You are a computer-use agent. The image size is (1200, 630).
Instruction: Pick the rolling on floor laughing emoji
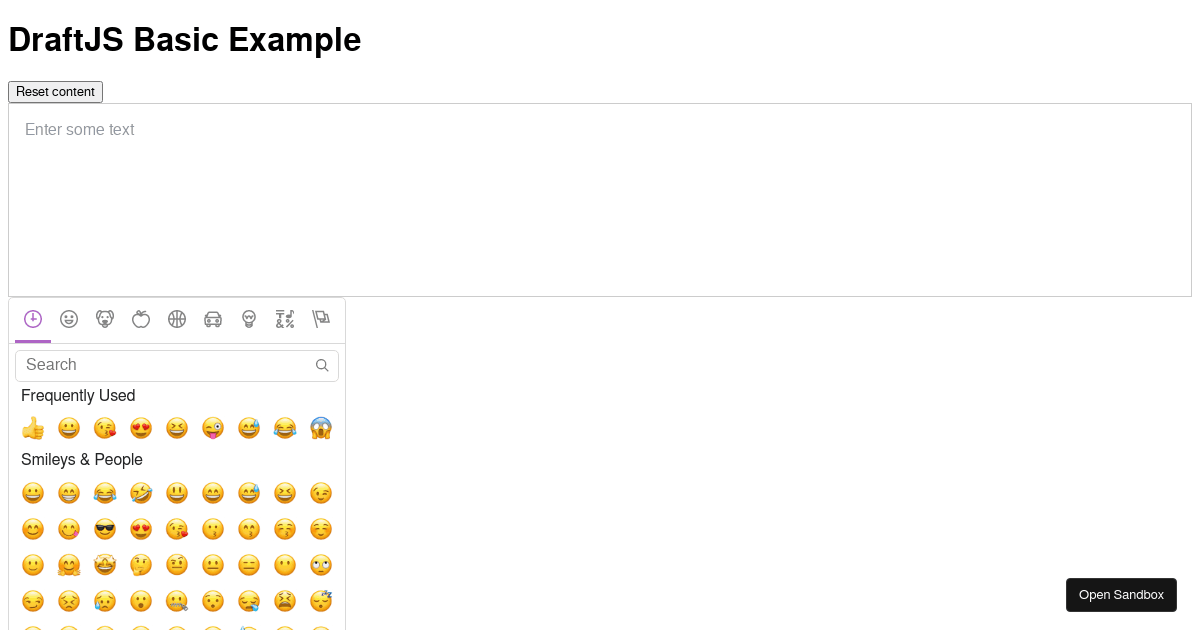tap(141, 493)
